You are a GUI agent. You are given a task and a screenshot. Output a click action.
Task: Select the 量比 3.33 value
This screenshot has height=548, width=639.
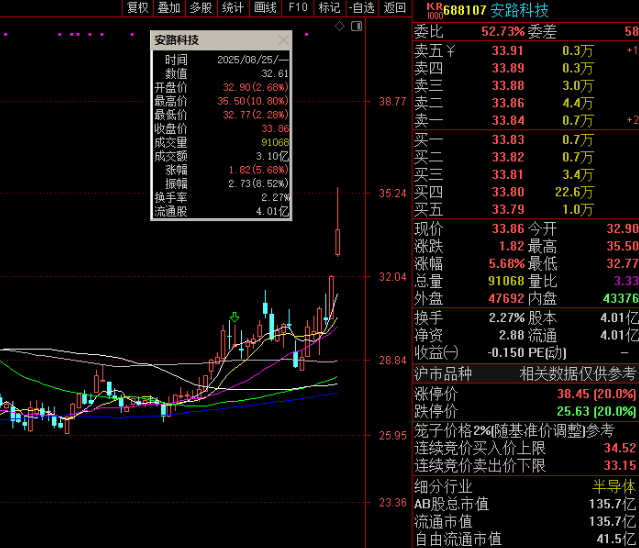click(x=626, y=281)
